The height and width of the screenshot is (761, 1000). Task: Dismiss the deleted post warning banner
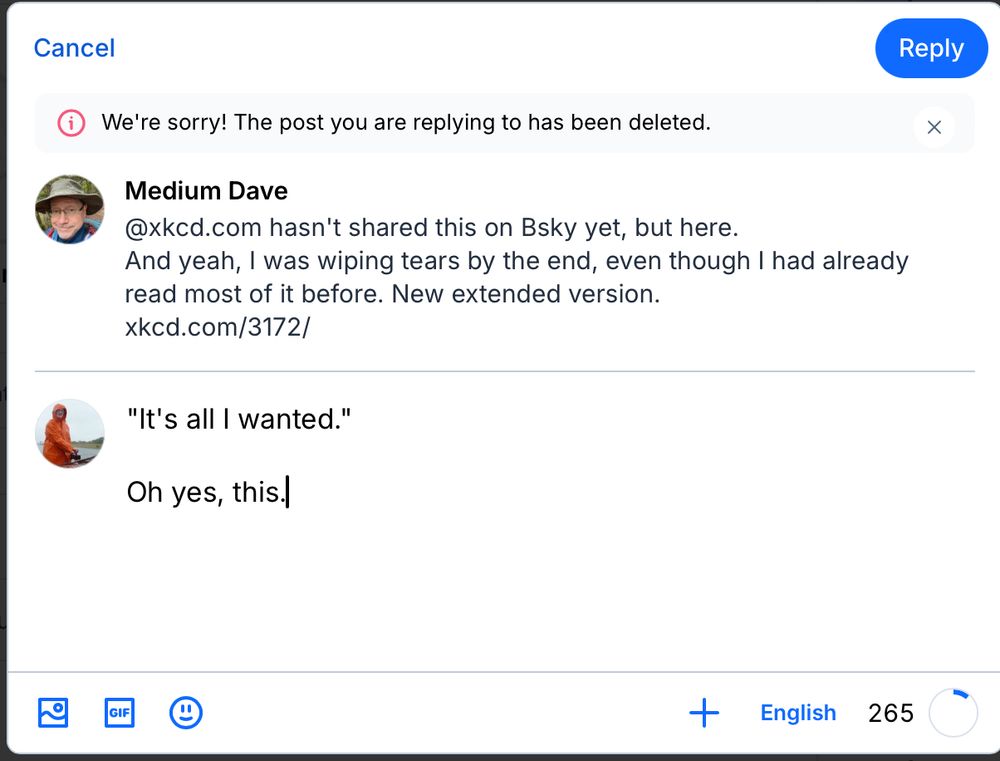point(934,127)
